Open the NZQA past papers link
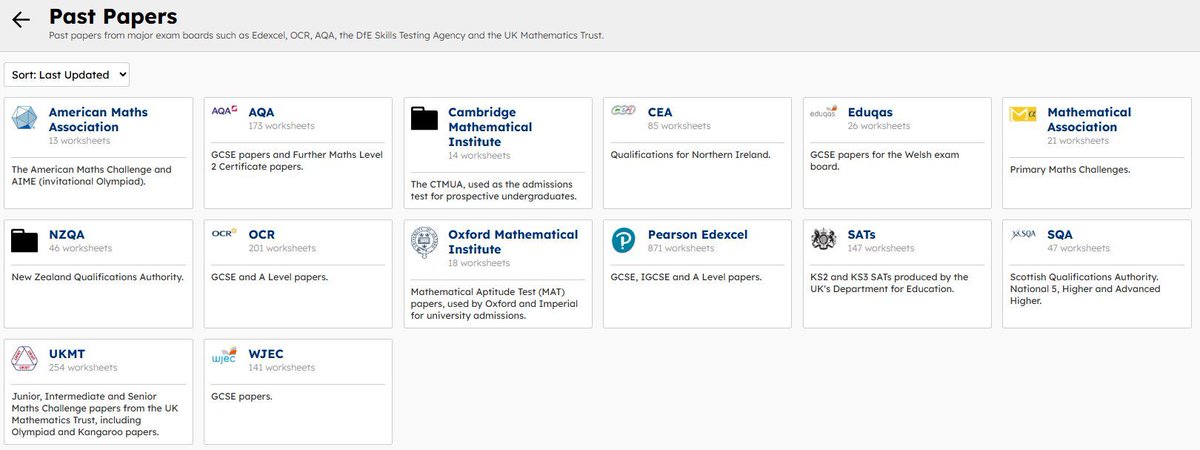This screenshot has width=1200, height=450. (67, 234)
